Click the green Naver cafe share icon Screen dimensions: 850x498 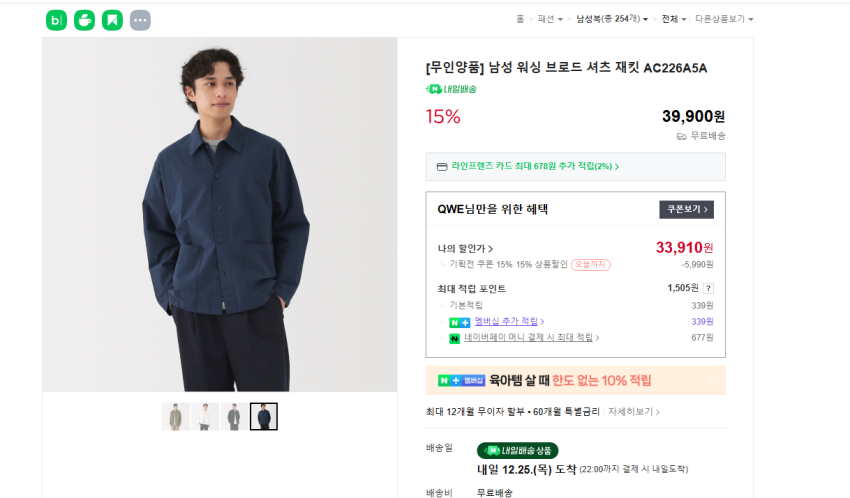pyautogui.click(x=84, y=20)
